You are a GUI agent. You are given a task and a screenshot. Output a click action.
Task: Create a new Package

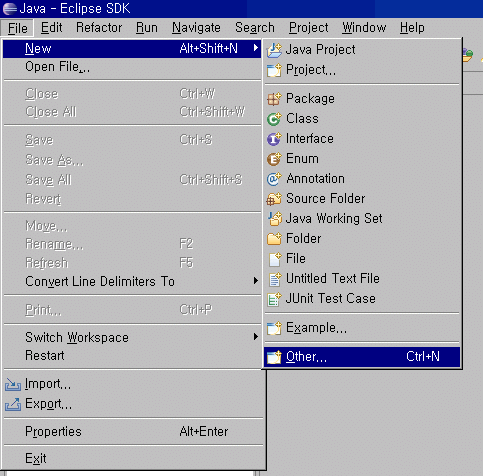click(x=362, y=99)
